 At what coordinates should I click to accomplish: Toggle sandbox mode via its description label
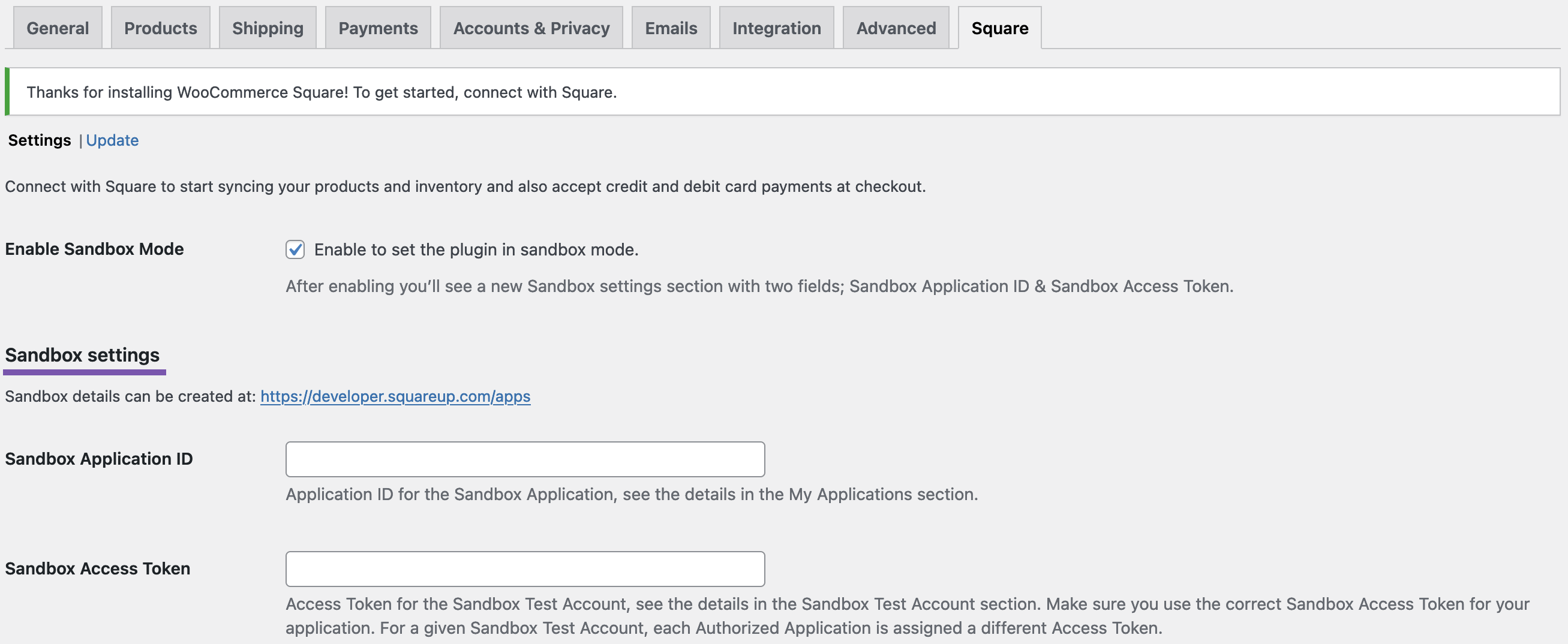point(476,249)
